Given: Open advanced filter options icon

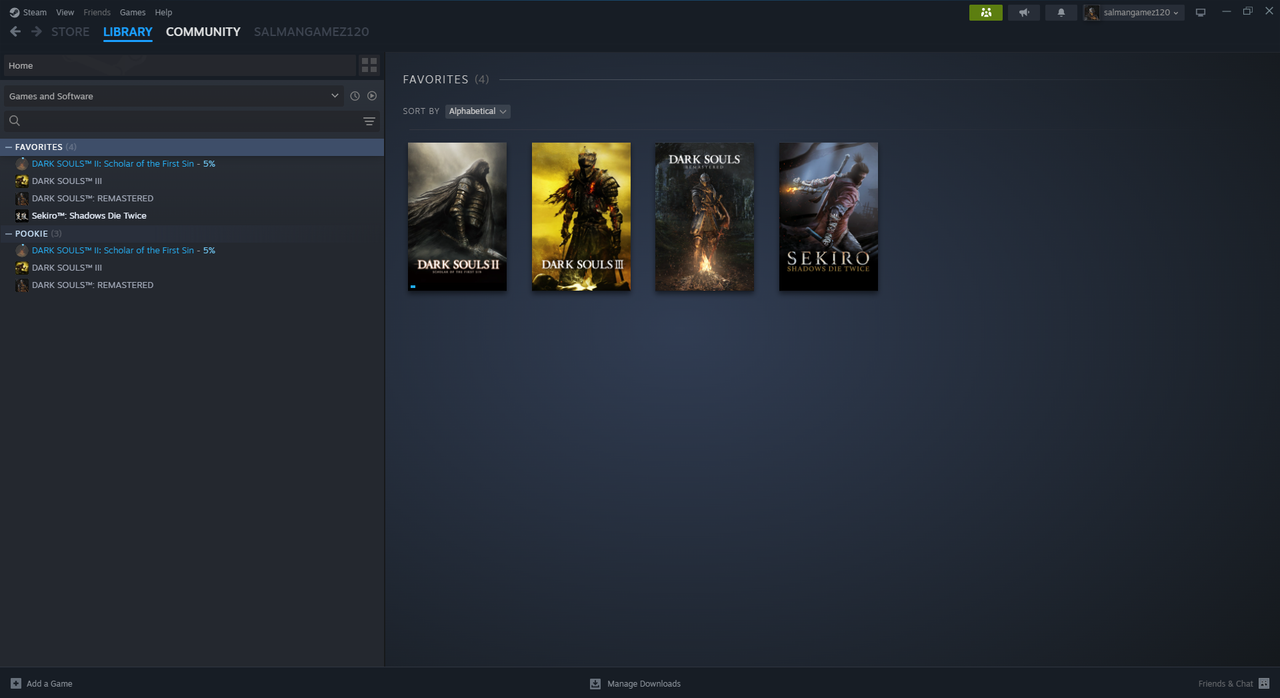Looking at the screenshot, I should pos(369,121).
